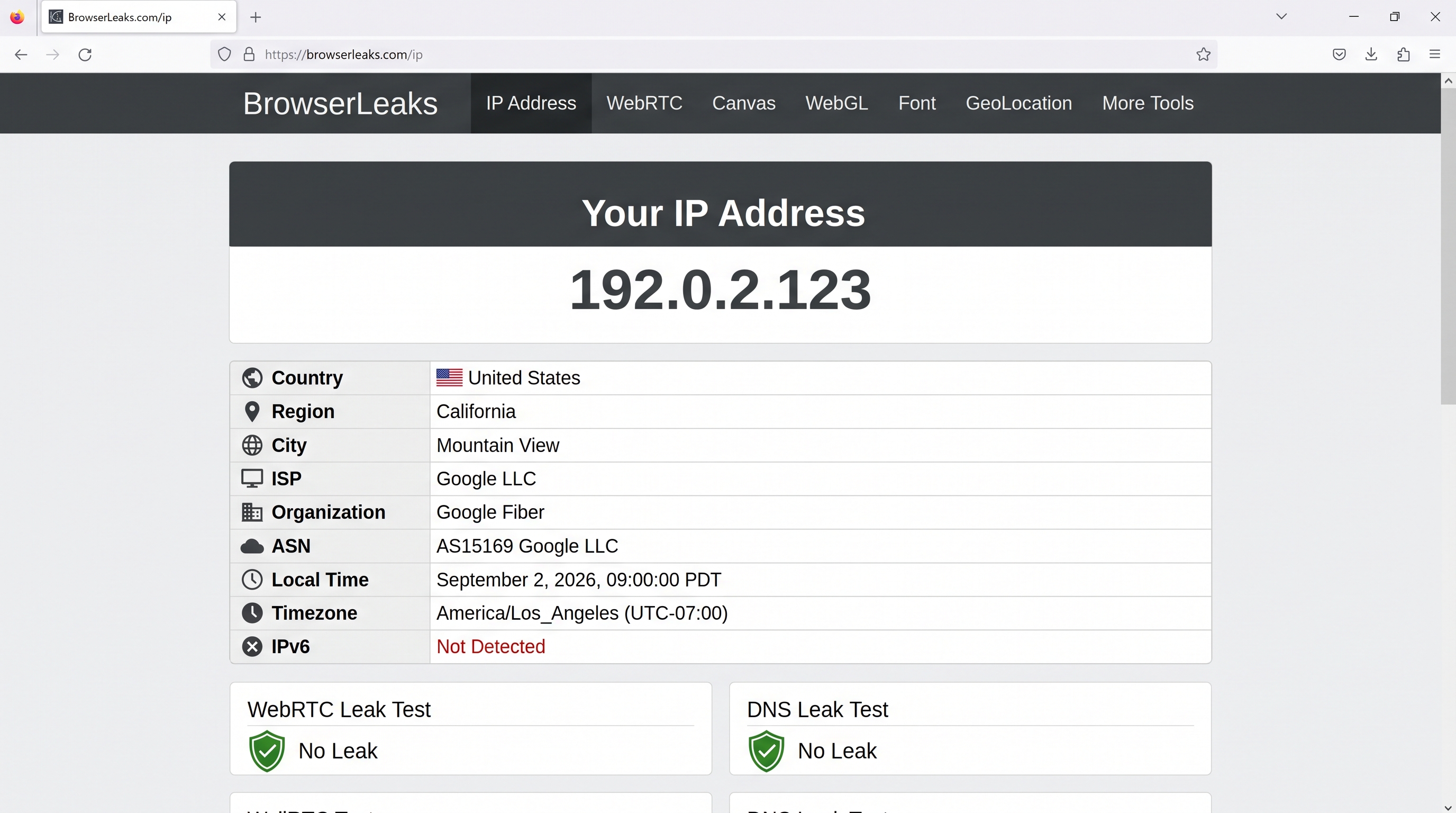Image resolution: width=1456 pixels, height=813 pixels.
Task: Click the Firefox logo icon
Action: pos(17,17)
